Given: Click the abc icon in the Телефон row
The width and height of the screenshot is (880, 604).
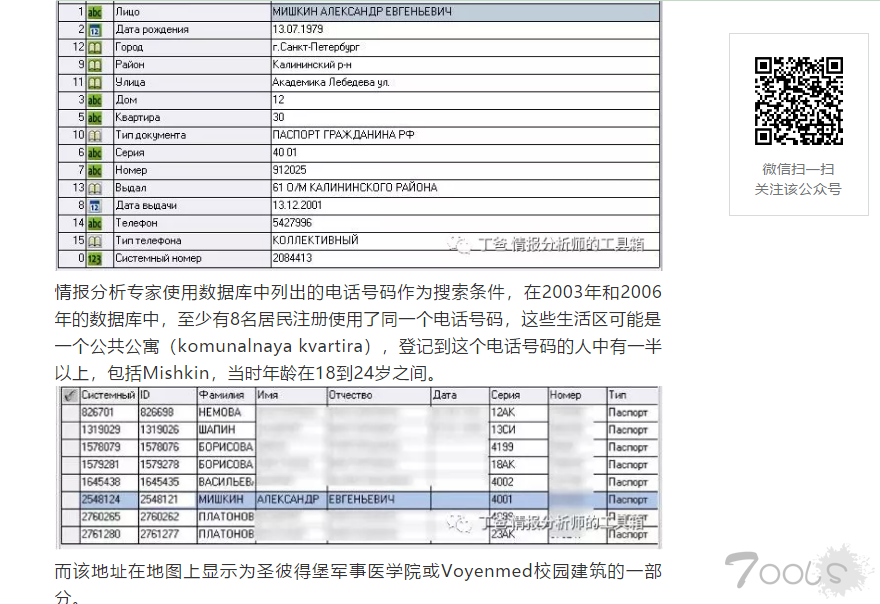Looking at the screenshot, I should click(x=95, y=223).
